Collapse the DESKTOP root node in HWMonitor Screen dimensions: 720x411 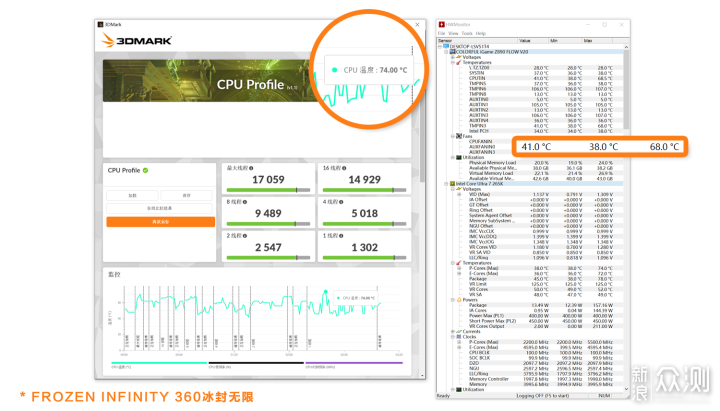pyautogui.click(x=440, y=46)
